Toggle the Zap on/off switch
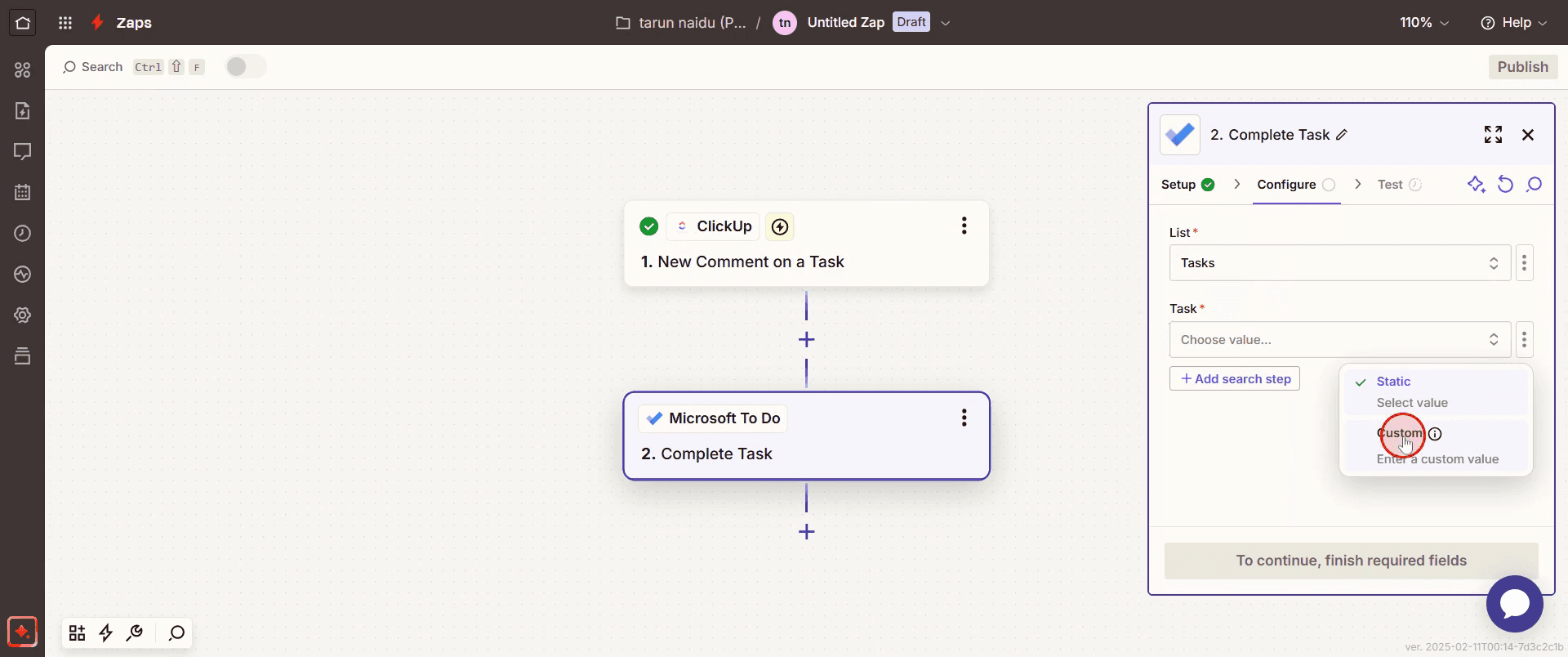The image size is (1568, 657). (x=246, y=67)
